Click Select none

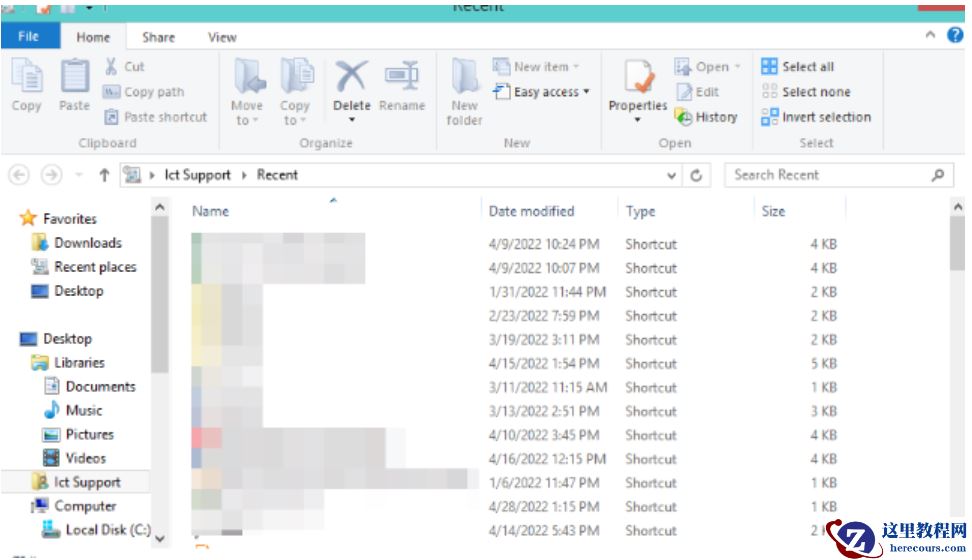tap(806, 92)
